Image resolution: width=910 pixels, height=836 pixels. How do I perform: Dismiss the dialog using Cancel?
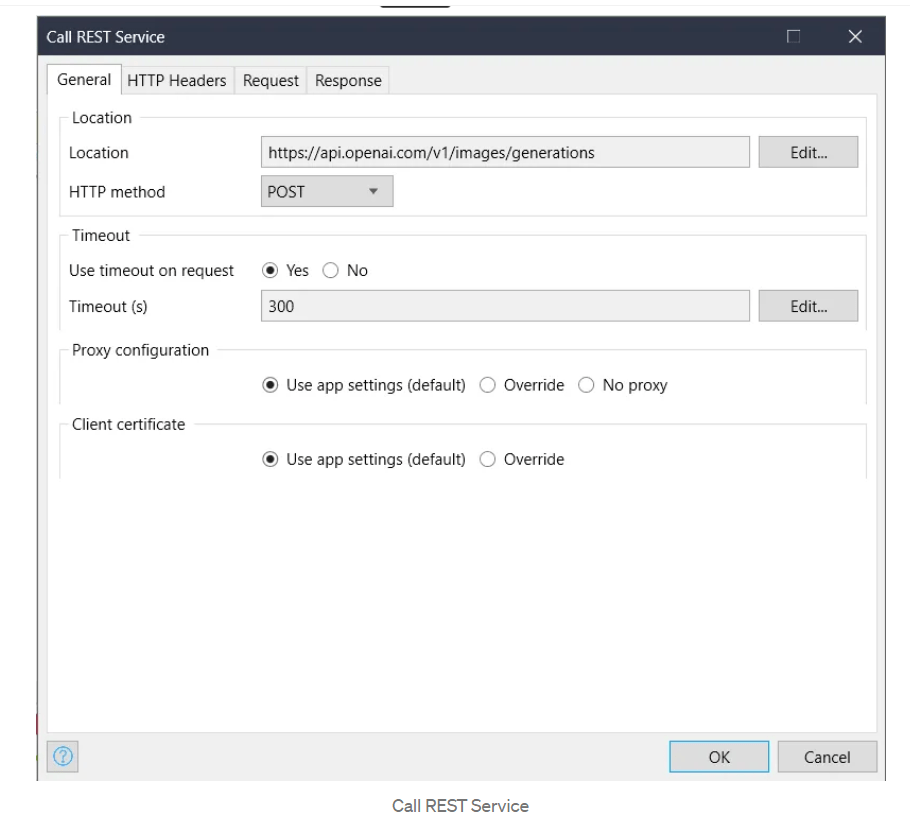point(827,757)
